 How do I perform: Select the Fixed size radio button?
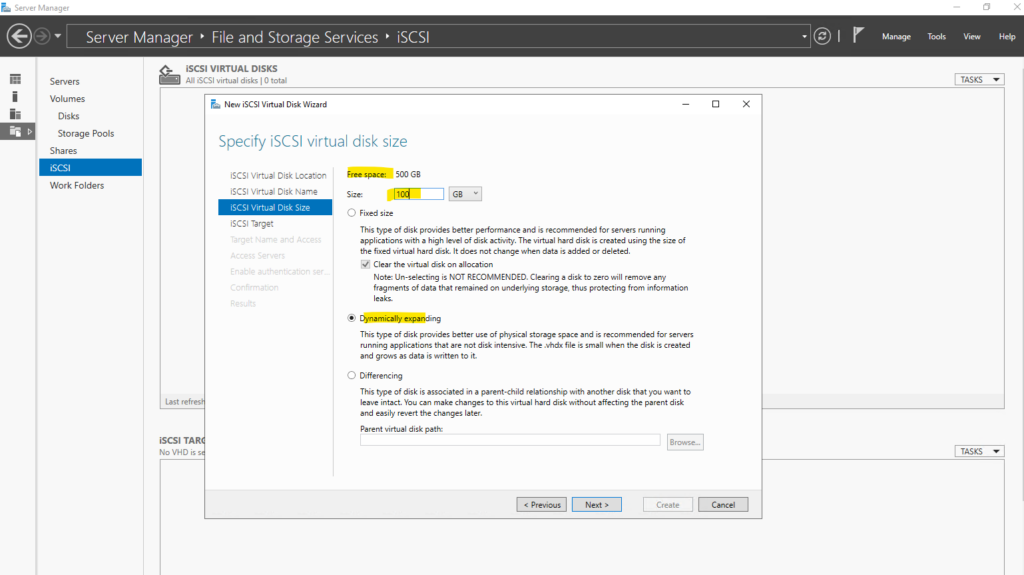tap(351, 213)
